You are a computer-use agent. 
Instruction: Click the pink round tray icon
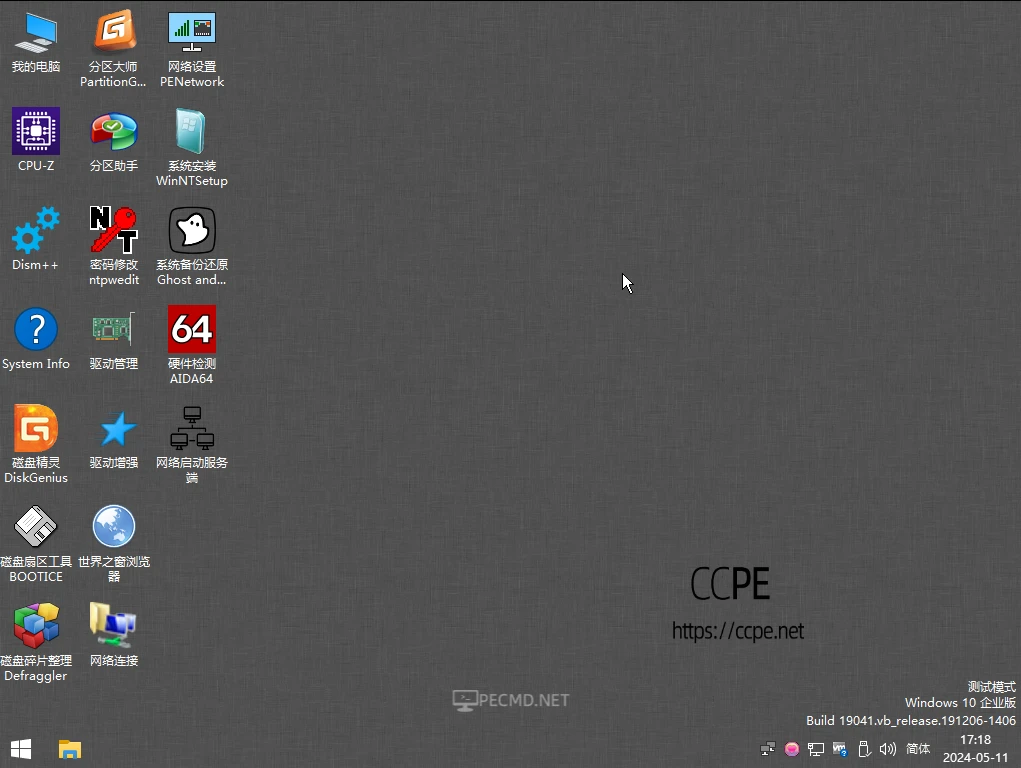(792, 749)
